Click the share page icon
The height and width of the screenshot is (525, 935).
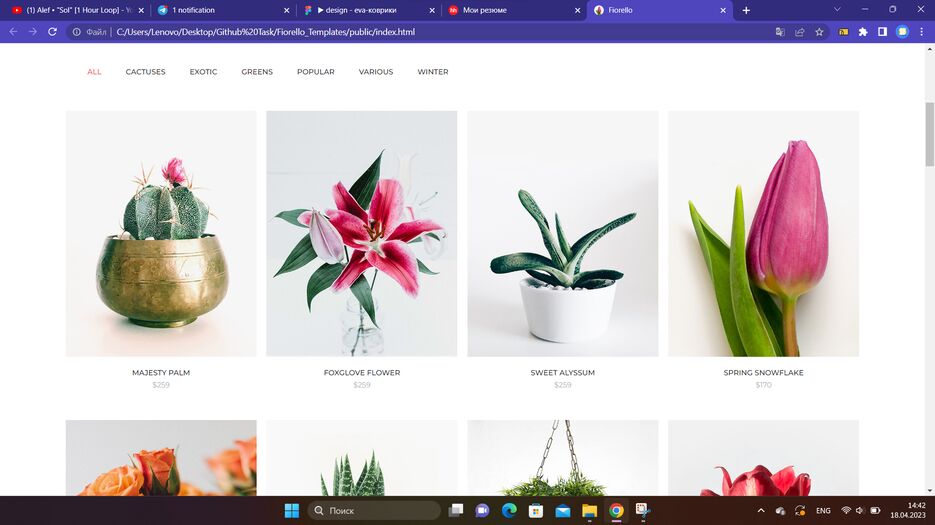(x=800, y=32)
